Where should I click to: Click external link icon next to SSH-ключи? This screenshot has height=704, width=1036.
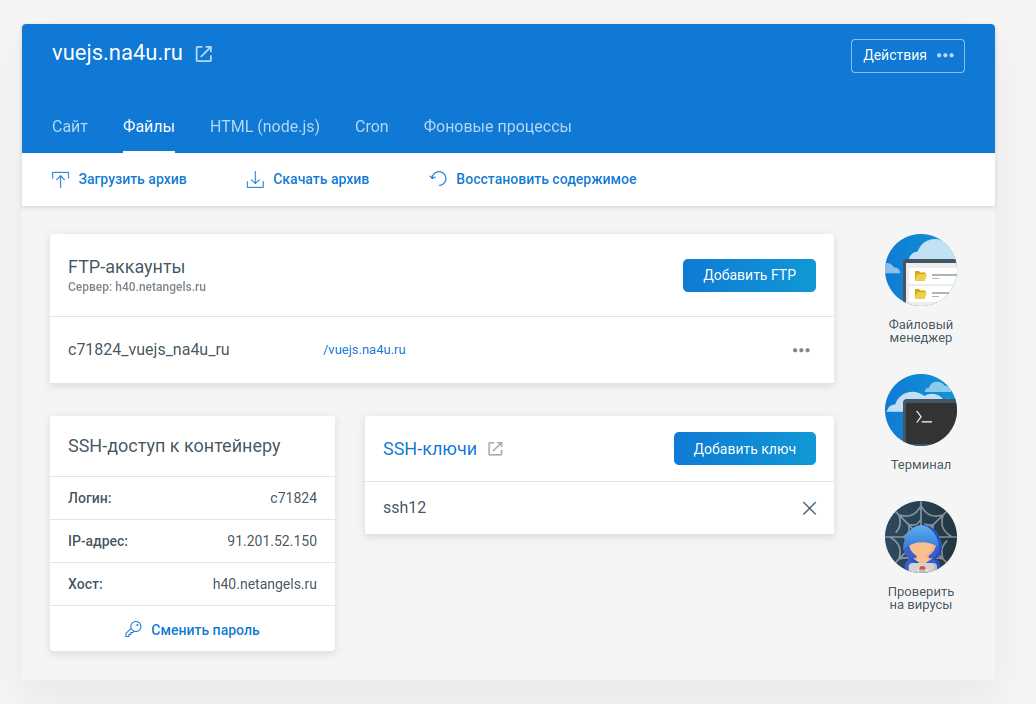[495, 449]
